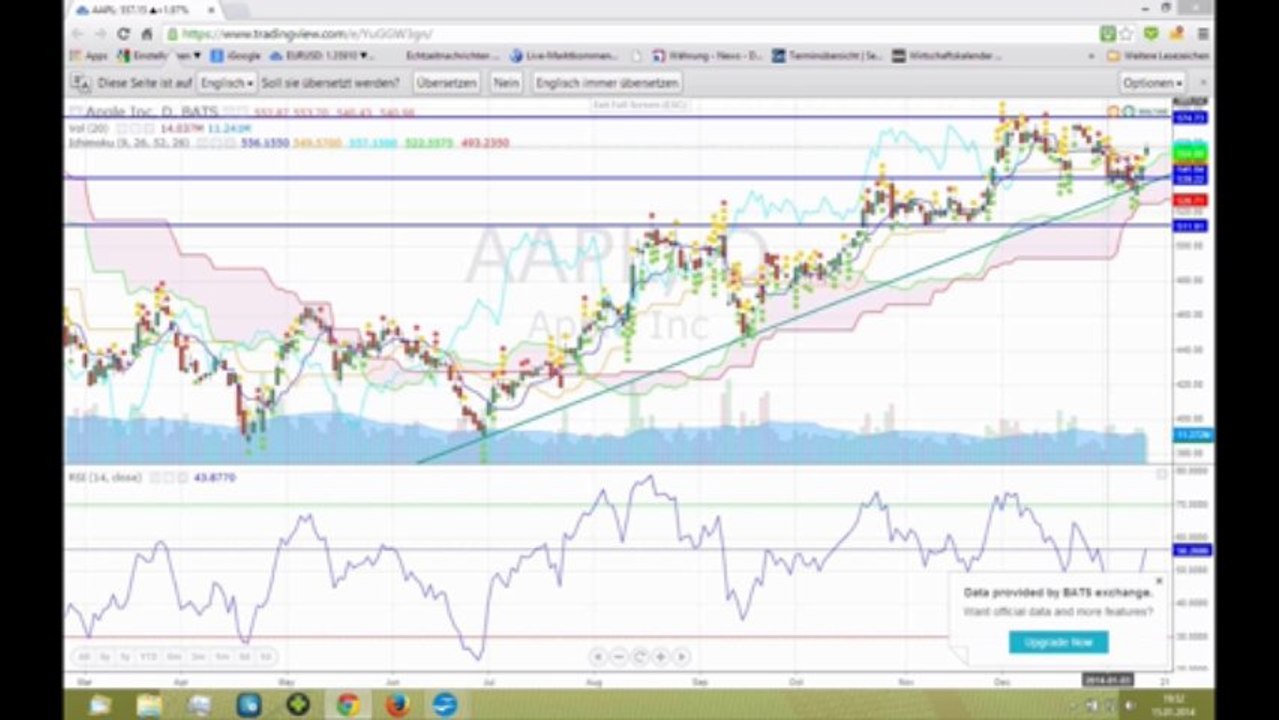Click the tradingview.com address bar

coord(630,33)
